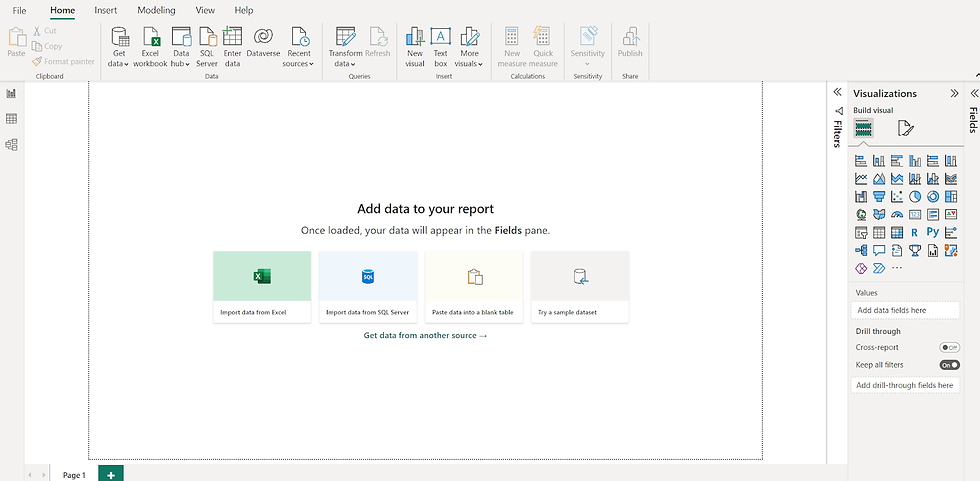Select the Donut chart visual

tap(933, 197)
